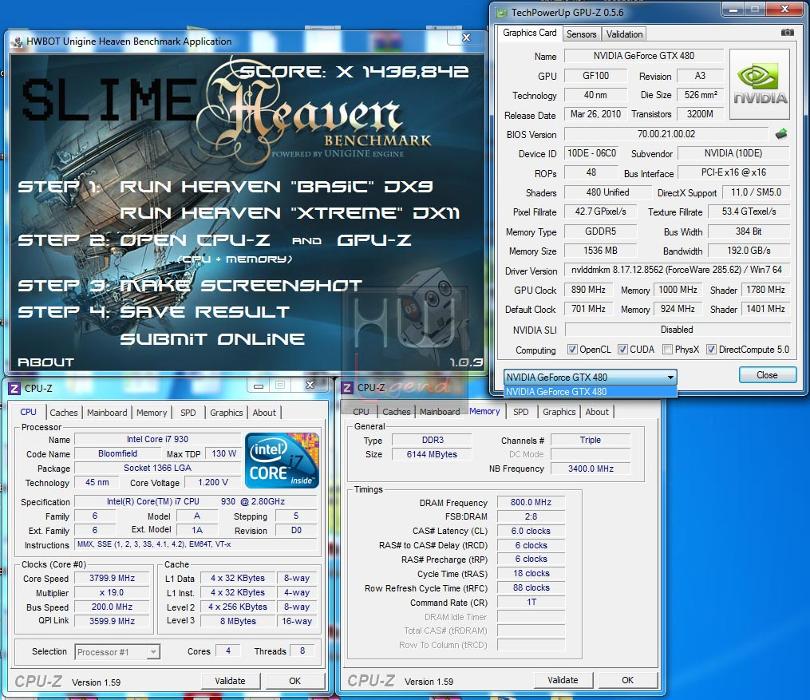This screenshot has height=700, width=810.
Task: Click Step 3: Make Screenshot
Action: (190, 286)
